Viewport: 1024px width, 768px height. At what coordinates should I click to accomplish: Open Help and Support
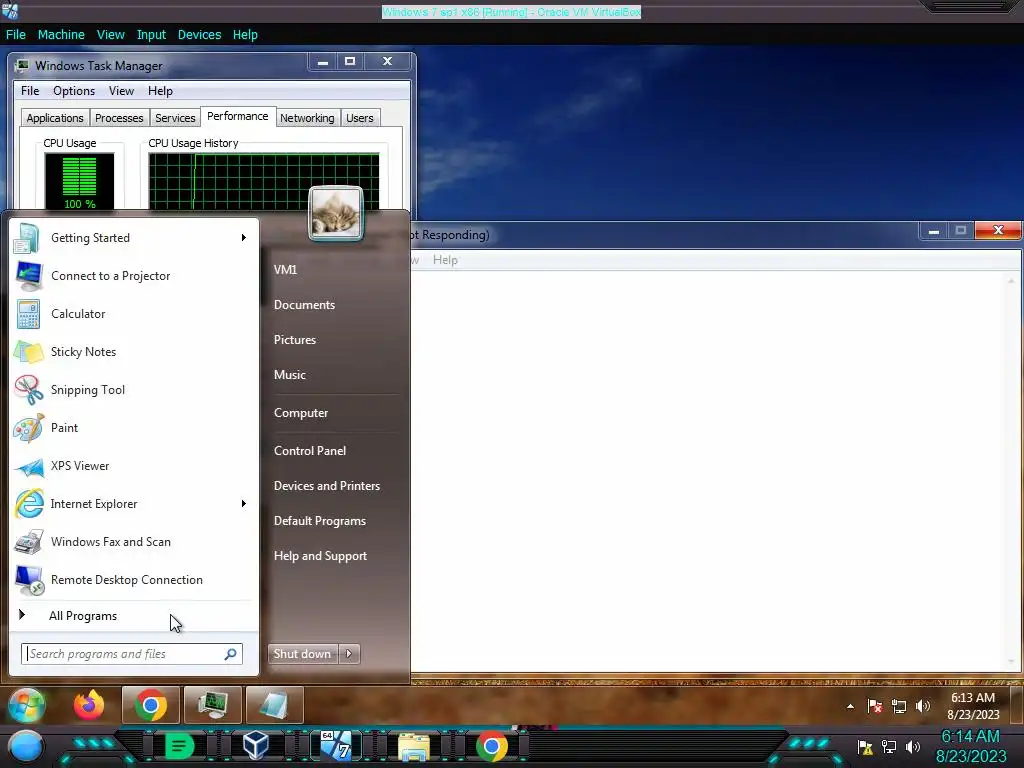pos(321,556)
